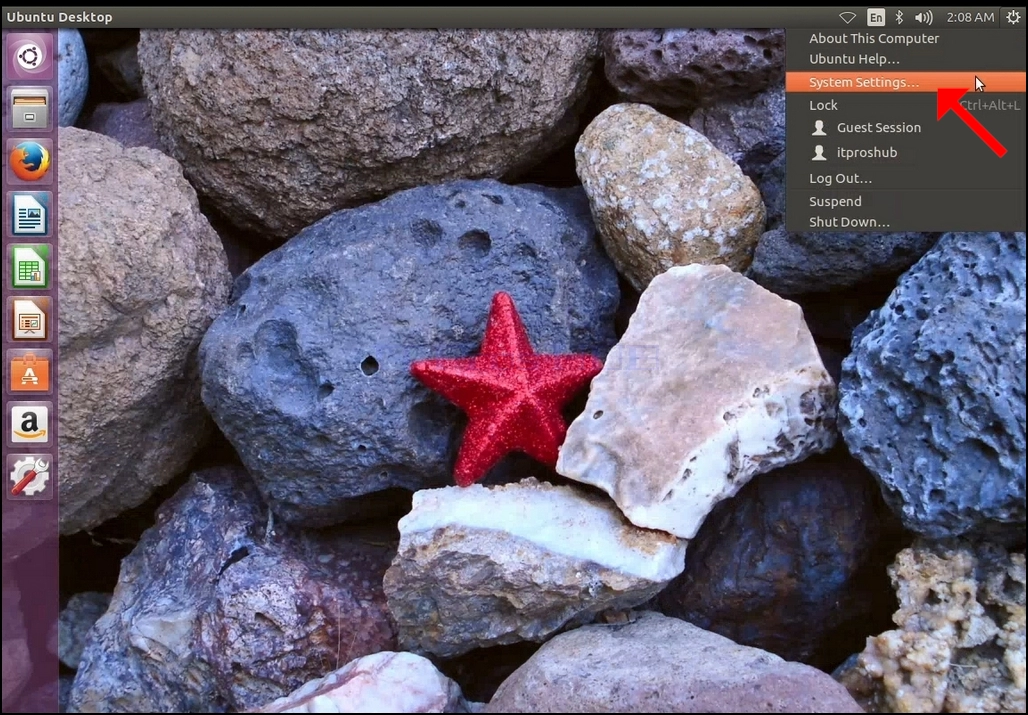Image resolution: width=1028 pixels, height=715 pixels.
Task: Select the itproshub user account
Action: (x=906, y=153)
